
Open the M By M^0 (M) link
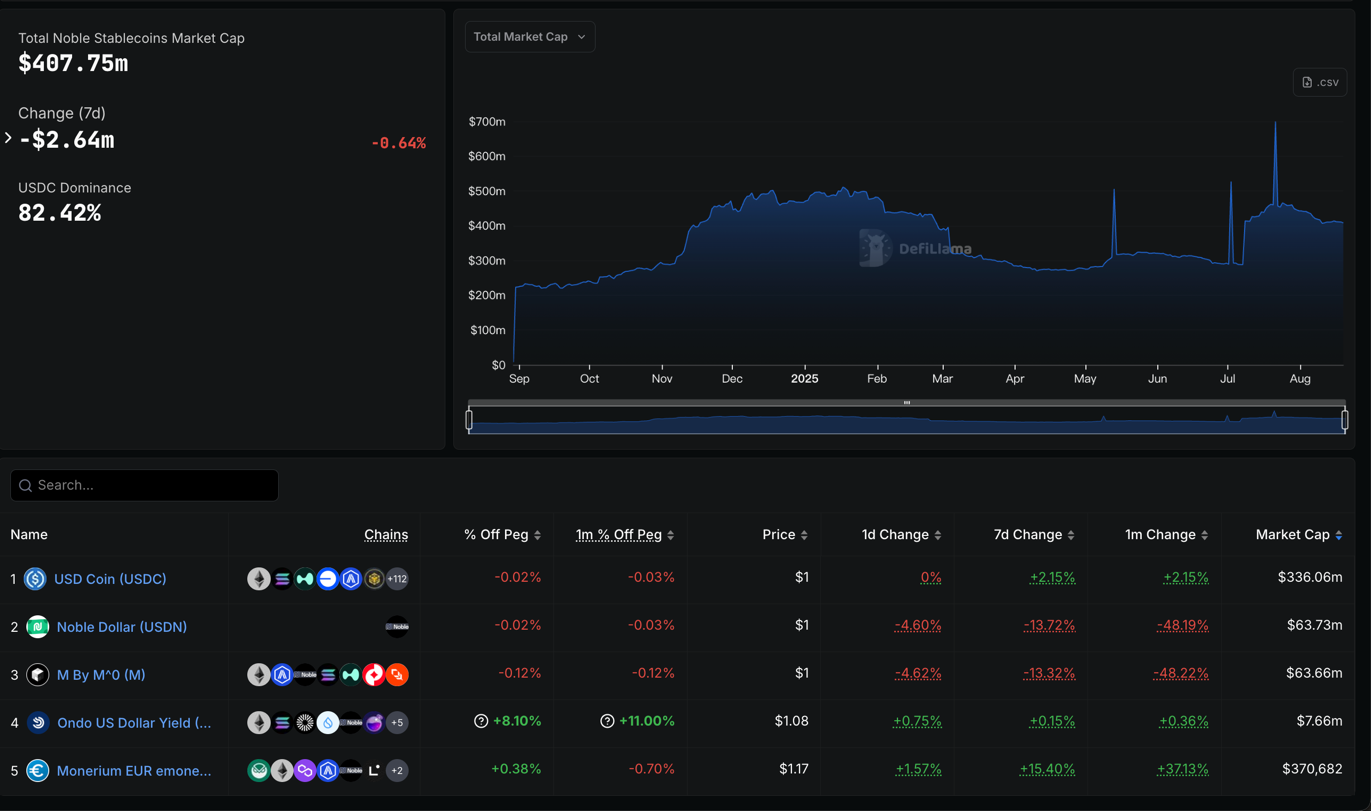tap(101, 675)
